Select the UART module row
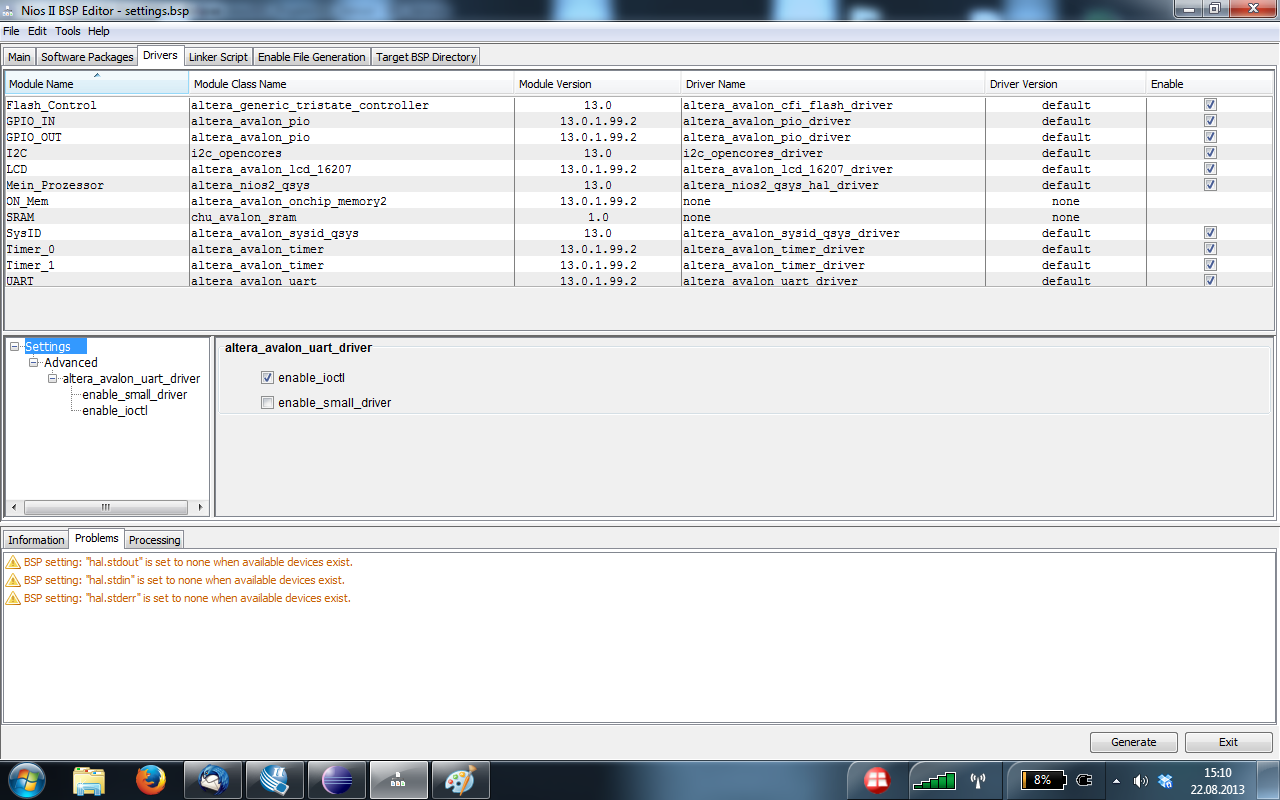This screenshot has width=1280, height=800. [640, 281]
